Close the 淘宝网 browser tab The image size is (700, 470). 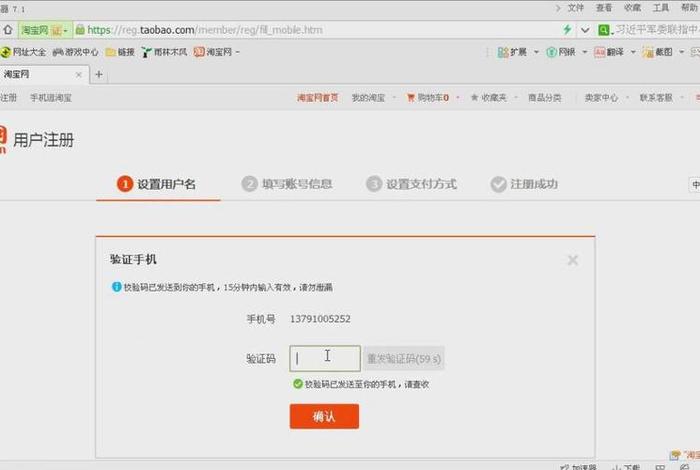click(x=79, y=75)
